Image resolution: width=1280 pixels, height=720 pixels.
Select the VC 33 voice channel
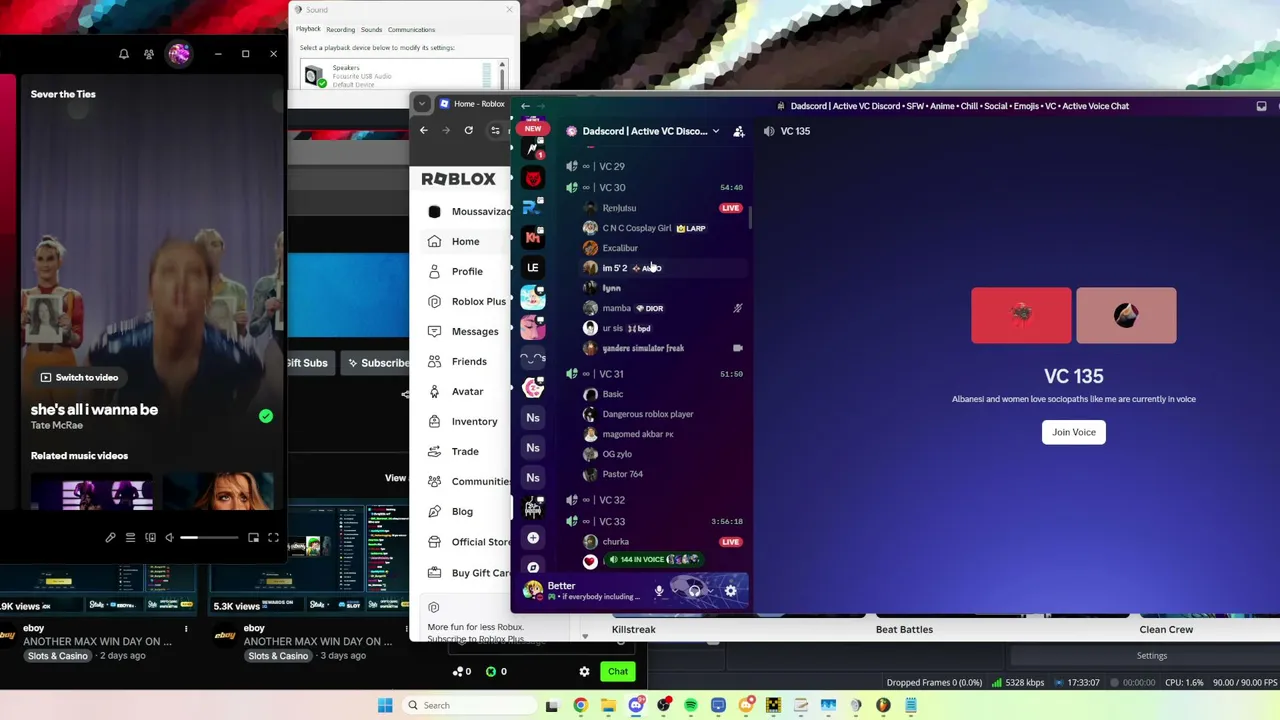tap(654, 521)
